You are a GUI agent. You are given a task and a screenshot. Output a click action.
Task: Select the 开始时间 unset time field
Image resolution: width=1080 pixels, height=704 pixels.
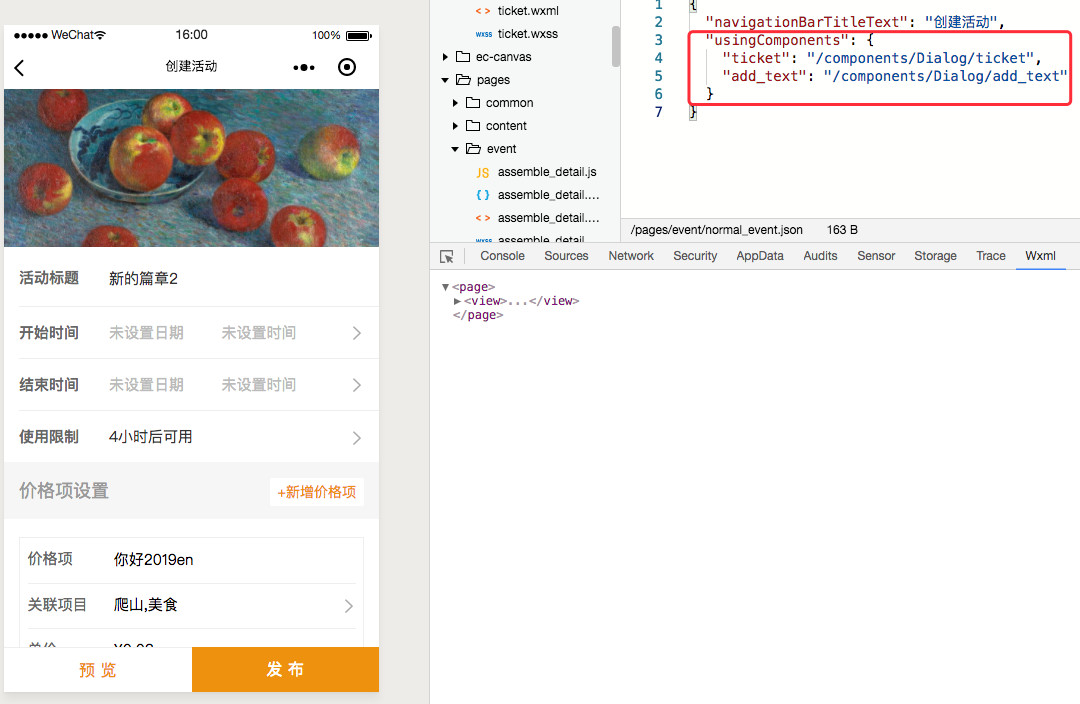[258, 333]
